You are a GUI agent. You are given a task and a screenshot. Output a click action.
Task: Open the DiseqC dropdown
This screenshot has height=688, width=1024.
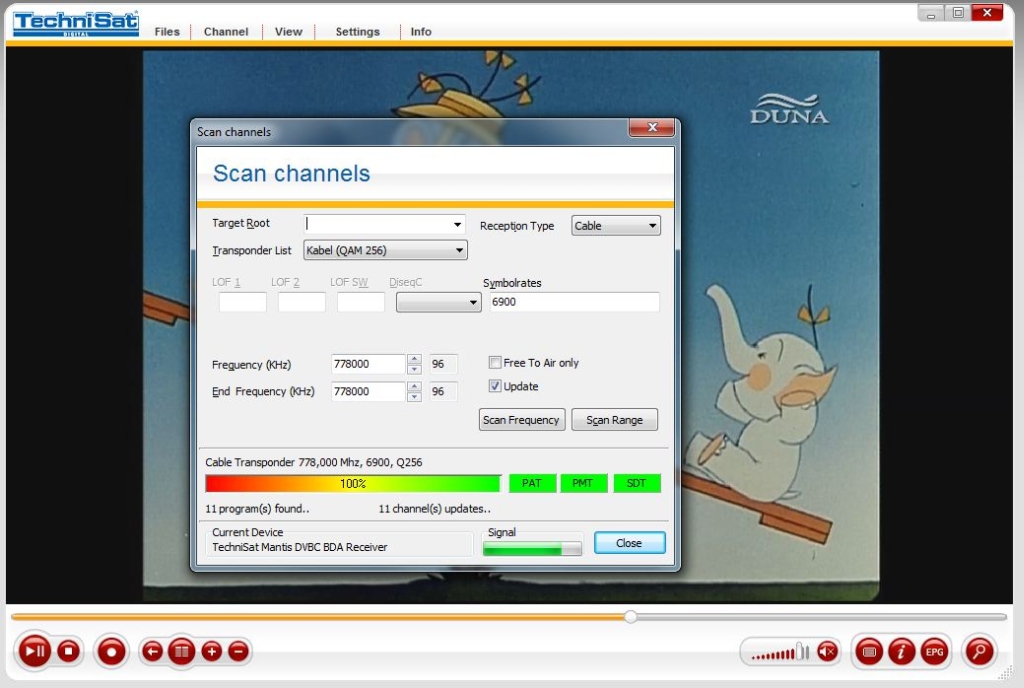click(x=439, y=302)
